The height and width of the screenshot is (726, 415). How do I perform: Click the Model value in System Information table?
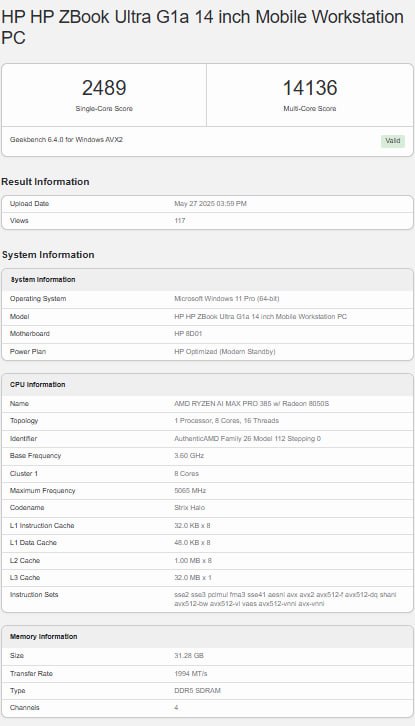pyautogui.click(x=260, y=317)
